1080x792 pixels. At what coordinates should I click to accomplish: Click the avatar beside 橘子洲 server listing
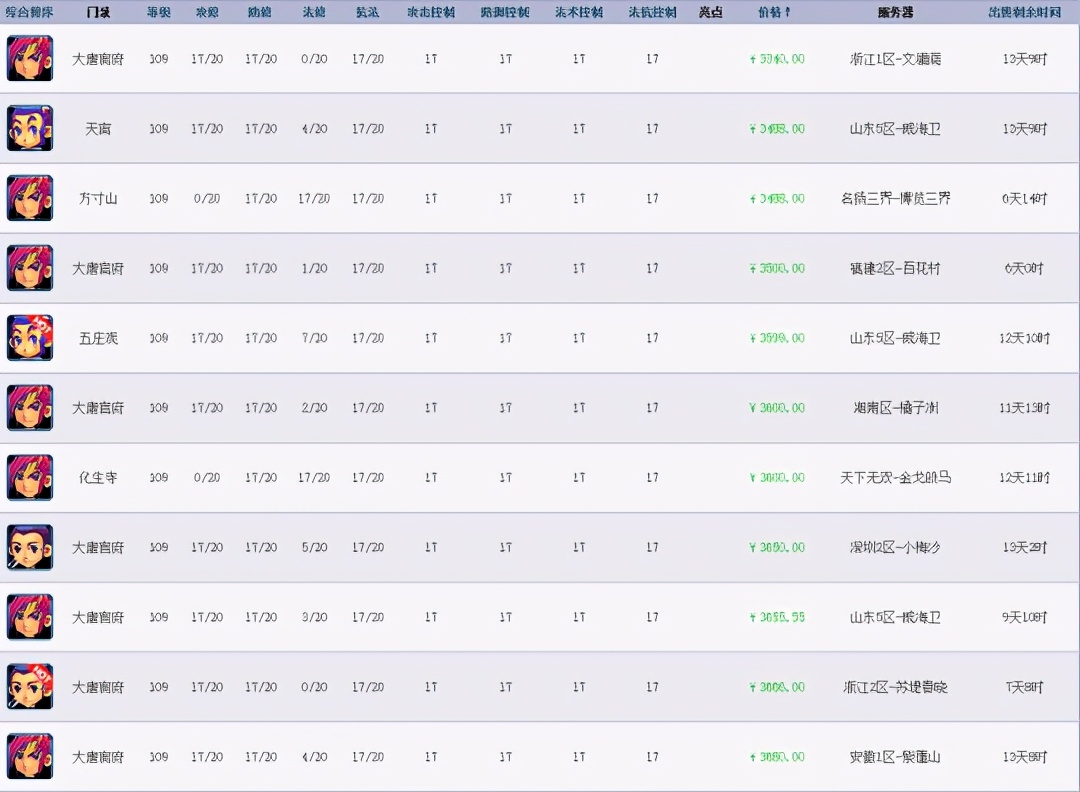[30, 408]
